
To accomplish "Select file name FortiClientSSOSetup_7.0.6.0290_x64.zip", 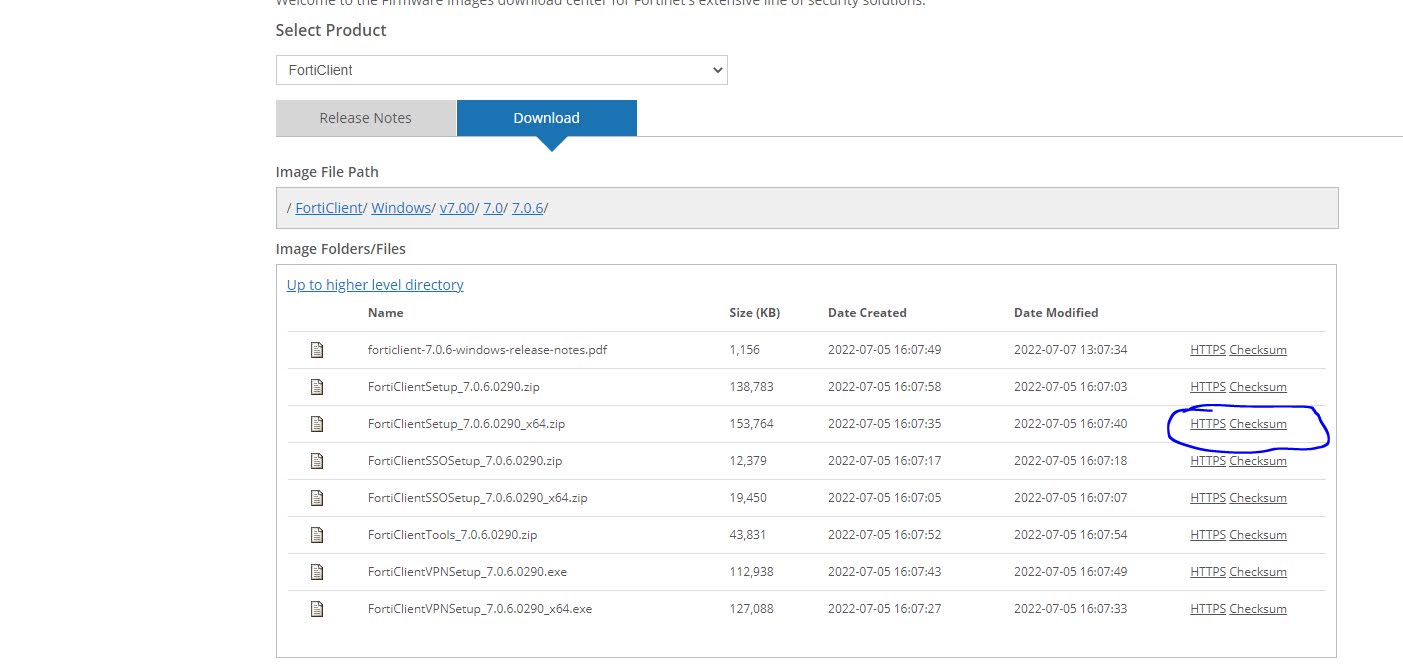I will click(478, 498).
